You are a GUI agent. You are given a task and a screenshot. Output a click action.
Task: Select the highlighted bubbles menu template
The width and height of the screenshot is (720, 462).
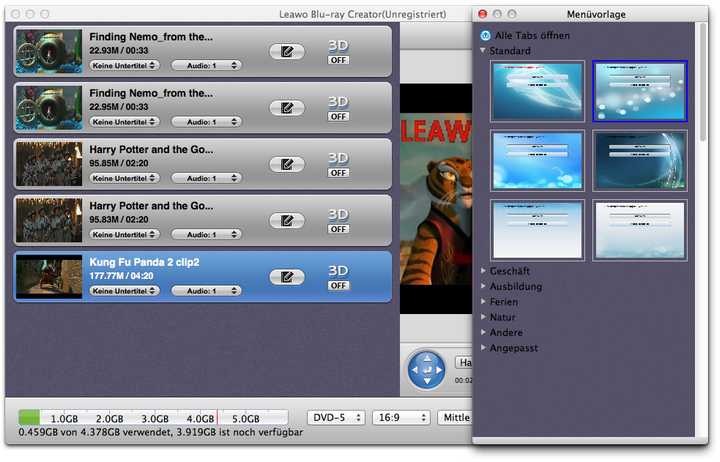tap(640, 91)
